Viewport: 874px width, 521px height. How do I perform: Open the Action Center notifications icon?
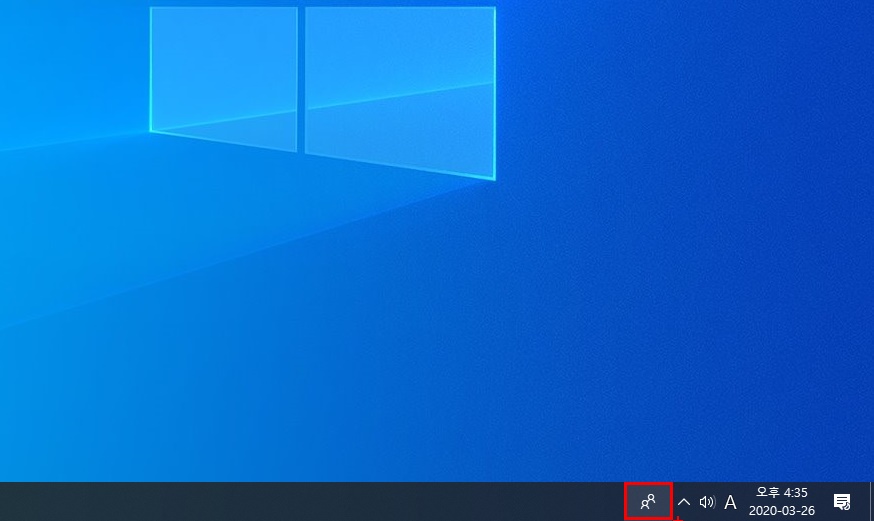[842, 502]
